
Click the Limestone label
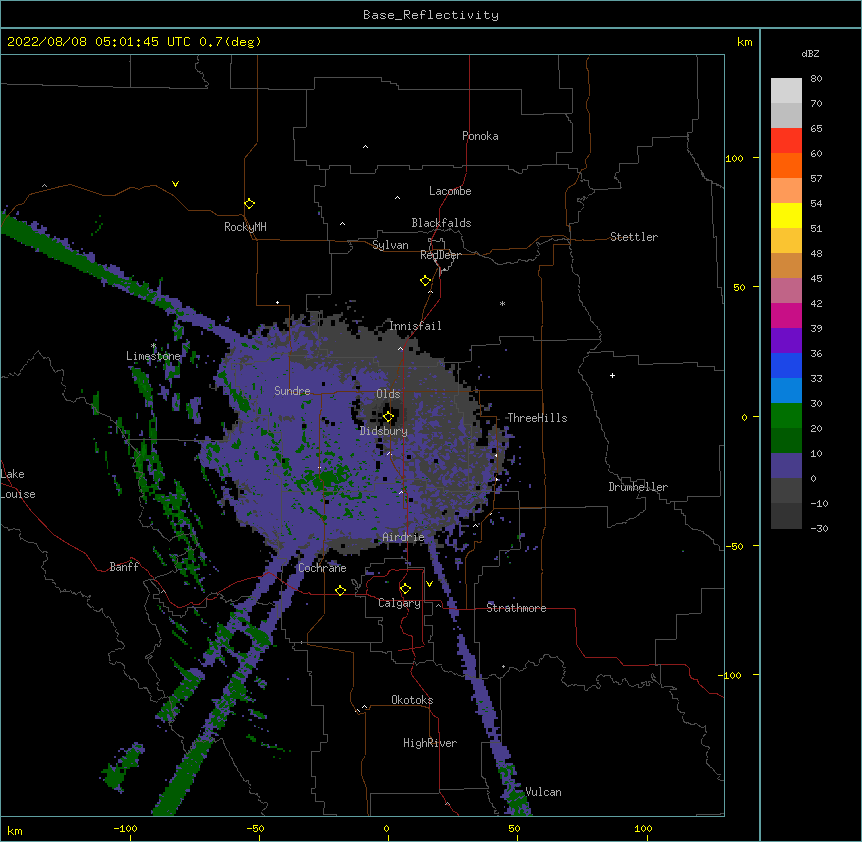pos(153,356)
